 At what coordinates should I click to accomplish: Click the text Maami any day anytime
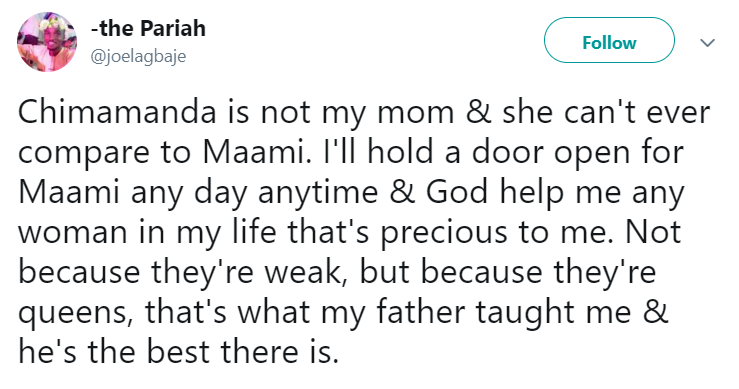[198, 193]
